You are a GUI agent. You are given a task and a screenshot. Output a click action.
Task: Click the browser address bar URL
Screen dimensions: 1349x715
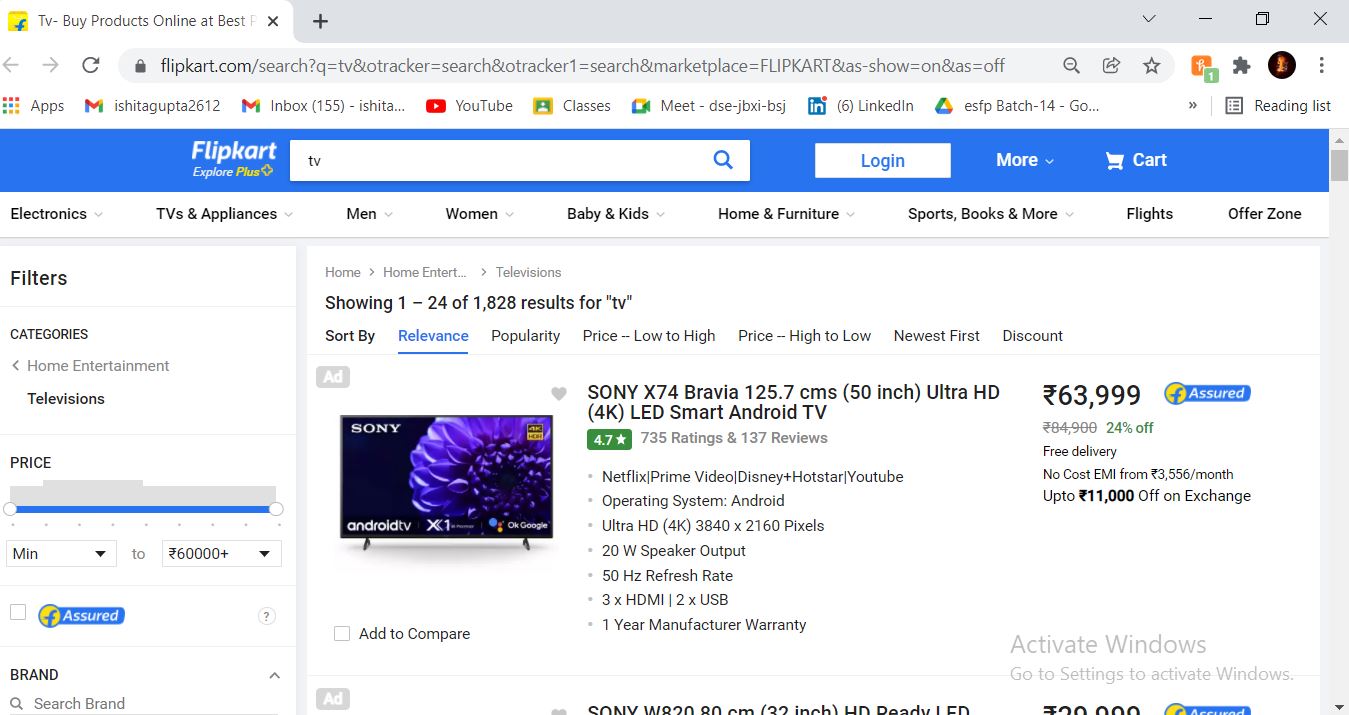(x=582, y=66)
